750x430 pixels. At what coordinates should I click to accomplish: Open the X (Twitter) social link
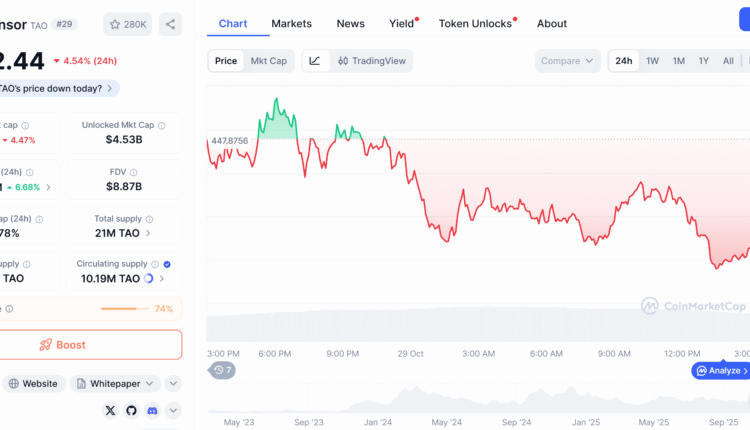[110, 410]
